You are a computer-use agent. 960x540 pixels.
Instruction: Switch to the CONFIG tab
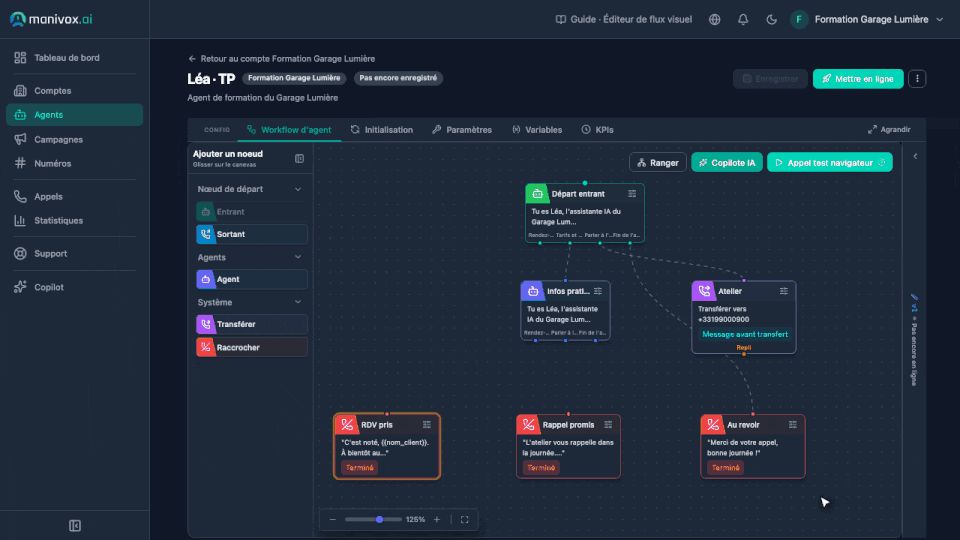(217, 130)
